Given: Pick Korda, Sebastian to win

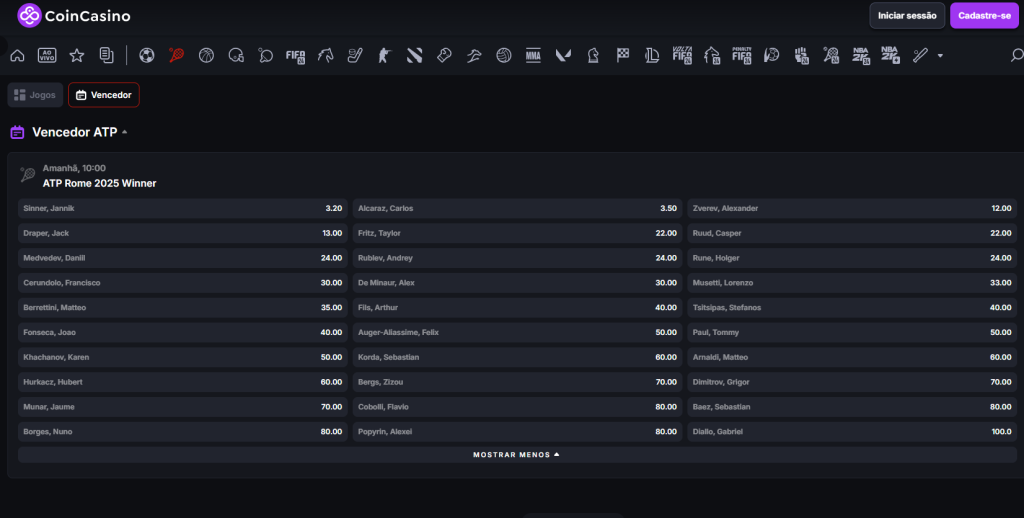Looking at the screenshot, I should (x=517, y=357).
